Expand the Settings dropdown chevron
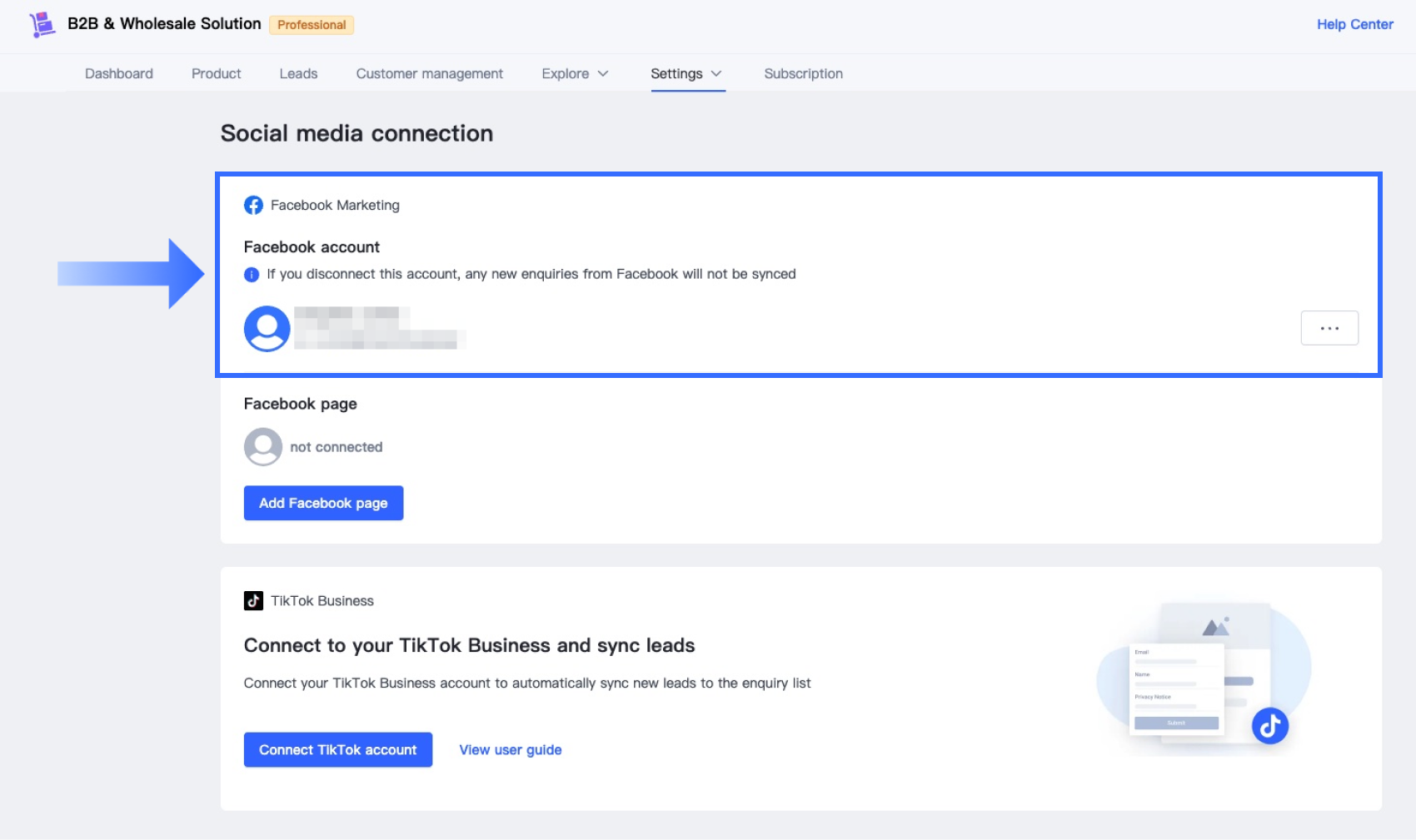1416x840 pixels. [x=716, y=74]
